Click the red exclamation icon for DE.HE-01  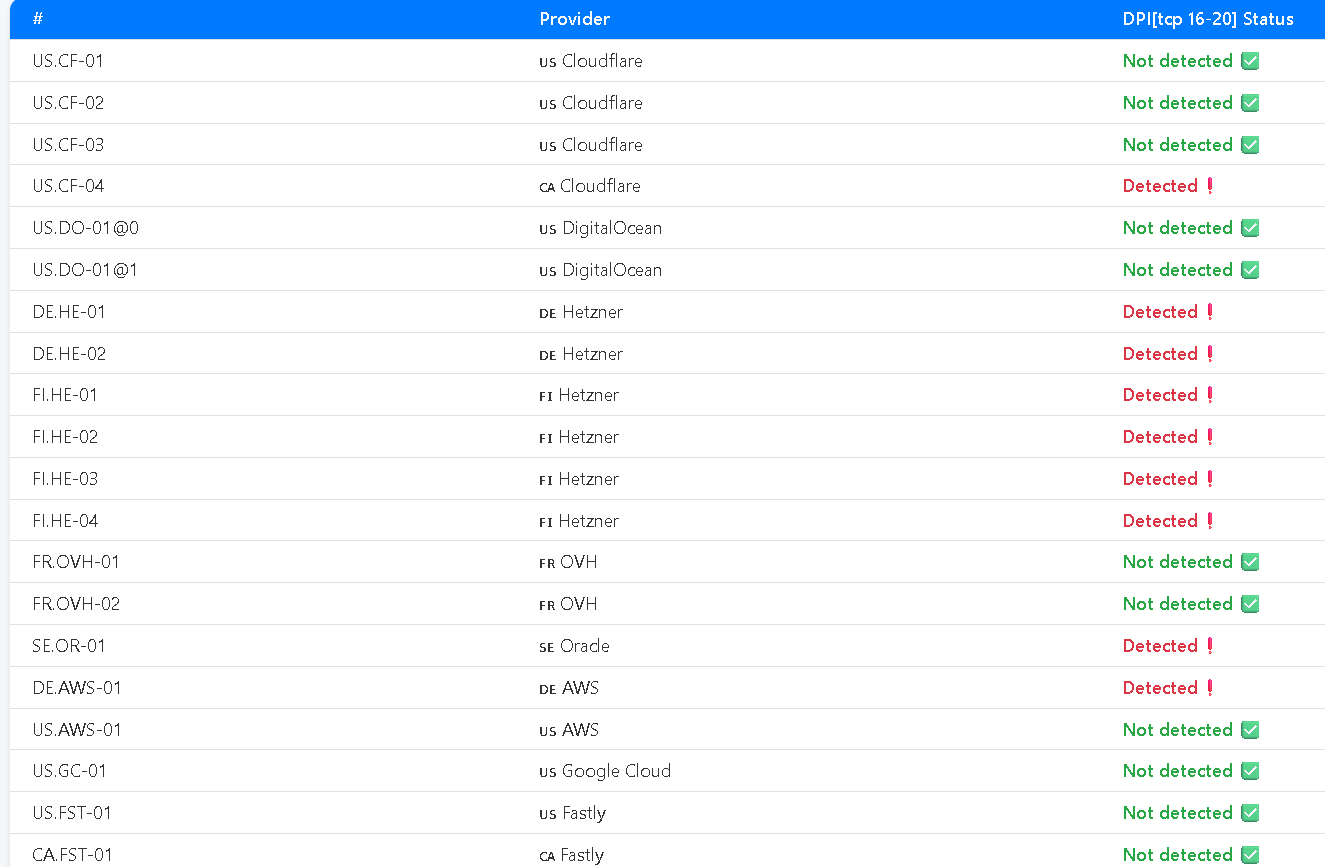[x=1210, y=312]
